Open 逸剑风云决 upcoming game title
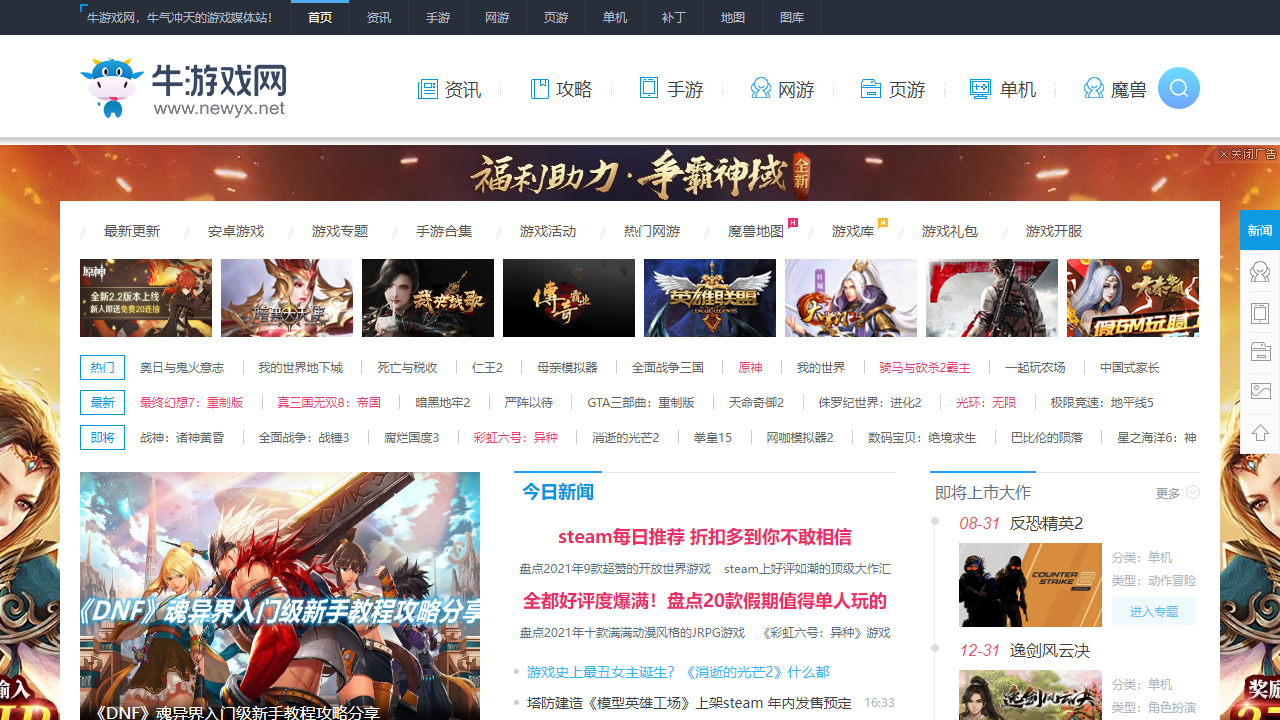This screenshot has height=720, width=1280. point(1050,651)
